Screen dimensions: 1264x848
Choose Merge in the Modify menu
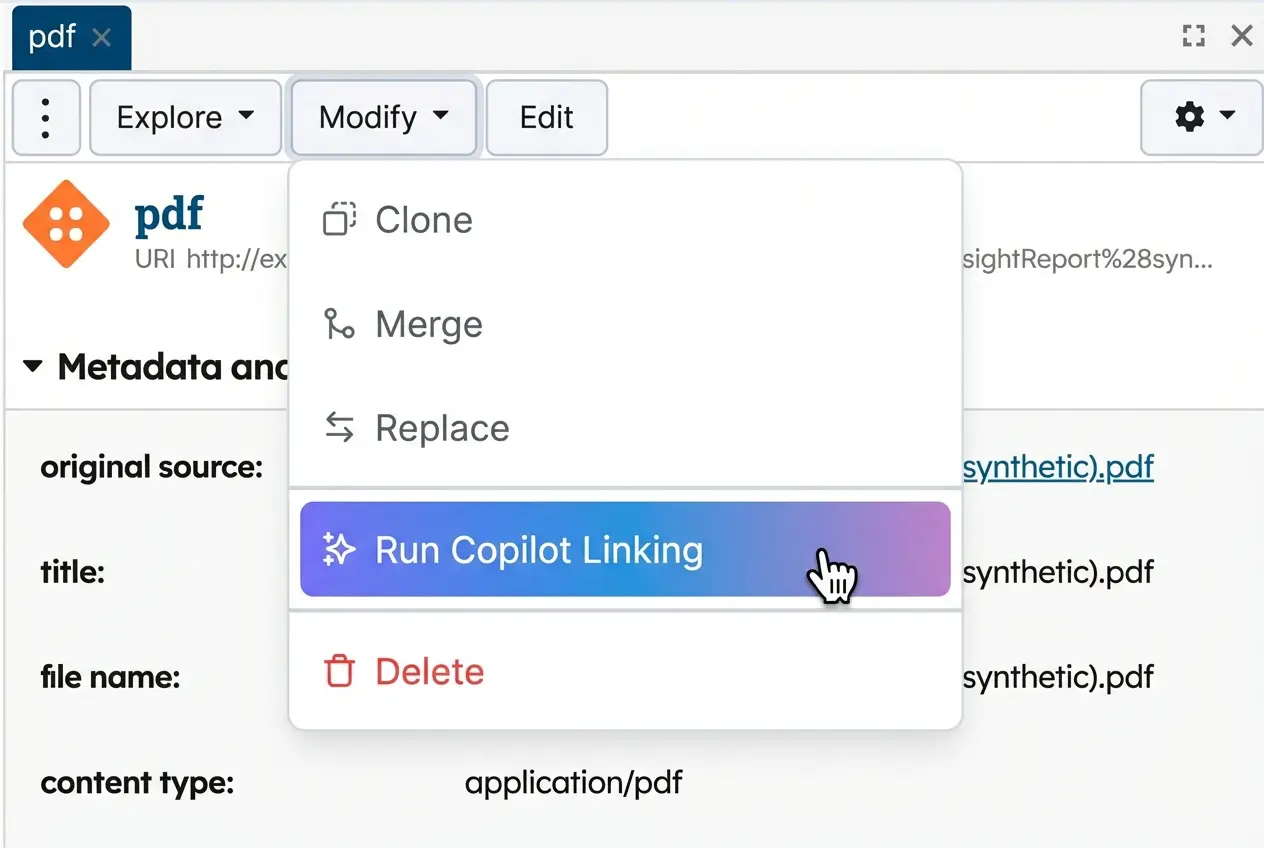click(x=428, y=324)
